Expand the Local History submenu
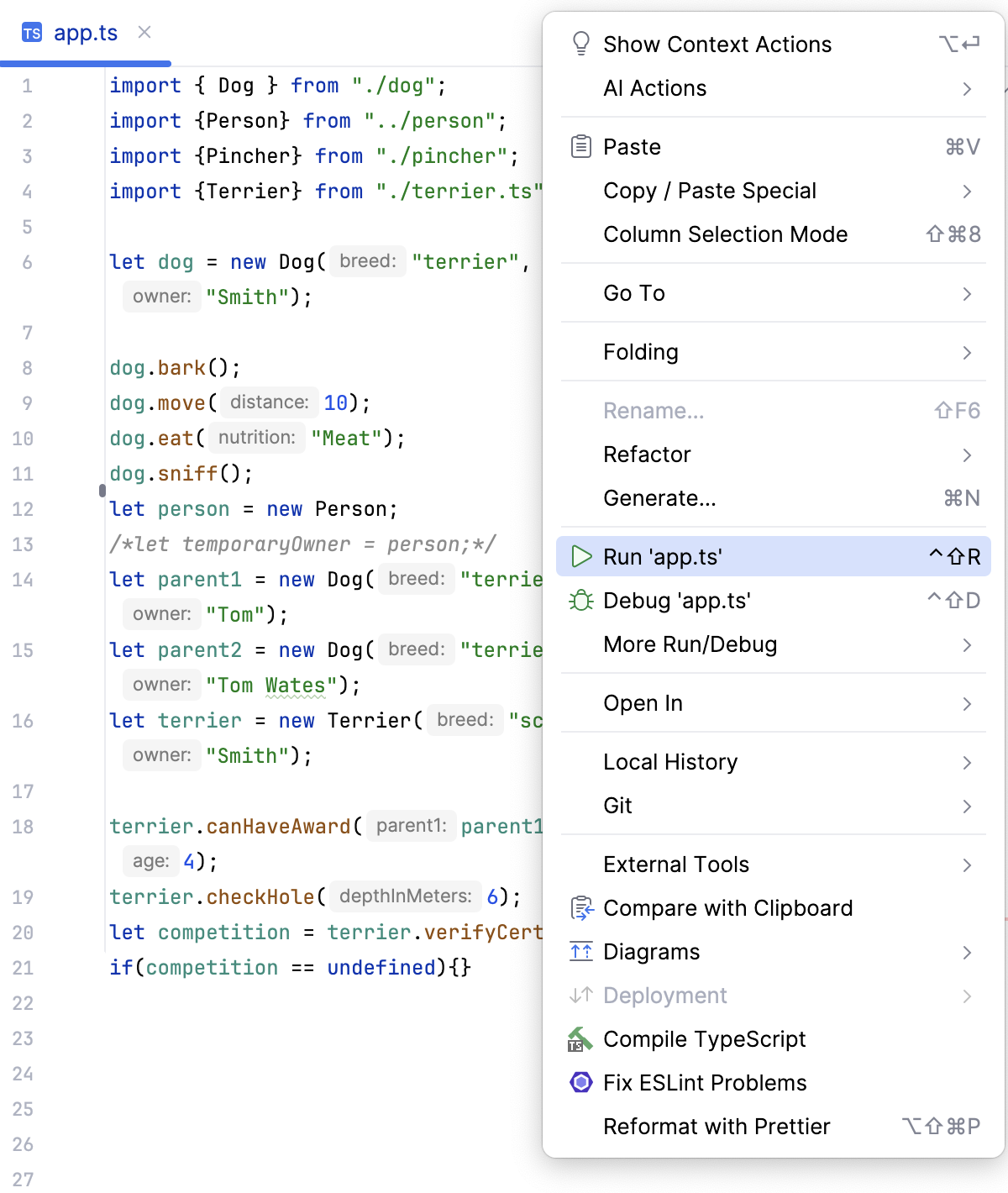Viewport: 1008px width, 1193px height. (669, 762)
